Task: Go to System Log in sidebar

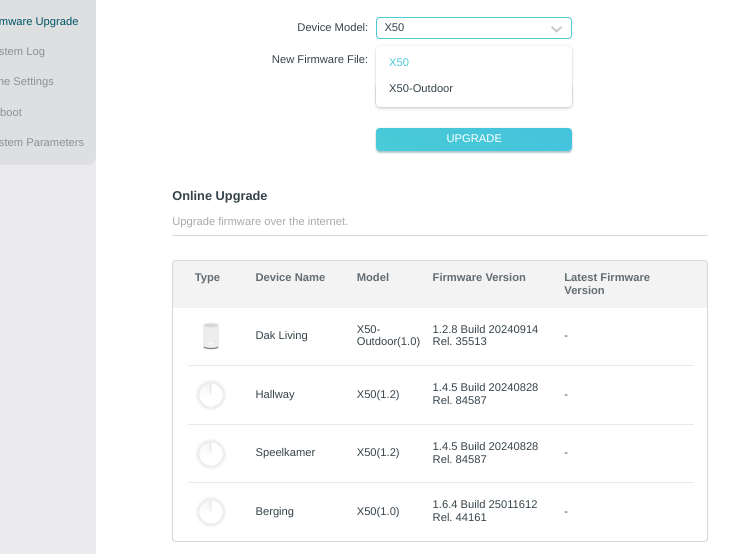Action: [24, 51]
